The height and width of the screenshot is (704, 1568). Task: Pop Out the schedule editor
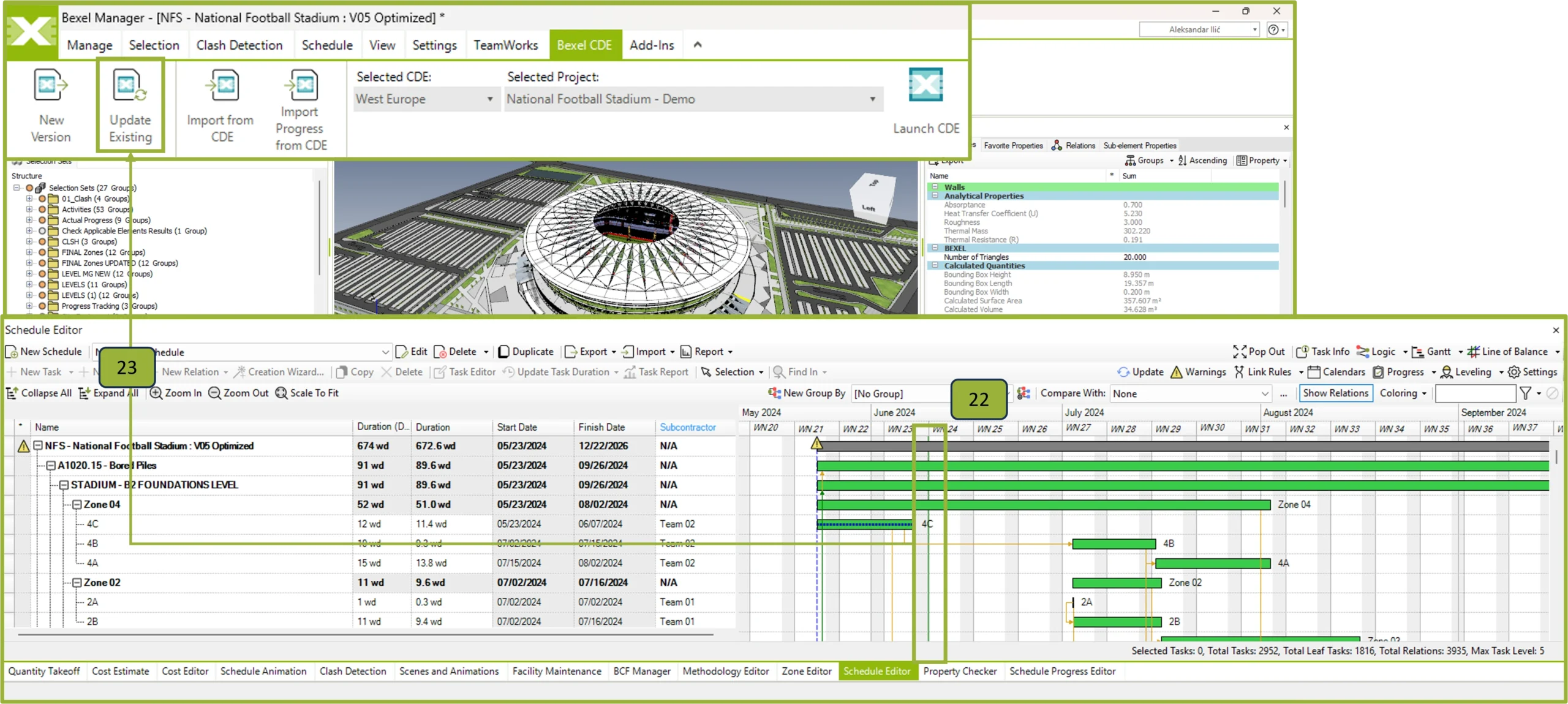click(1259, 352)
